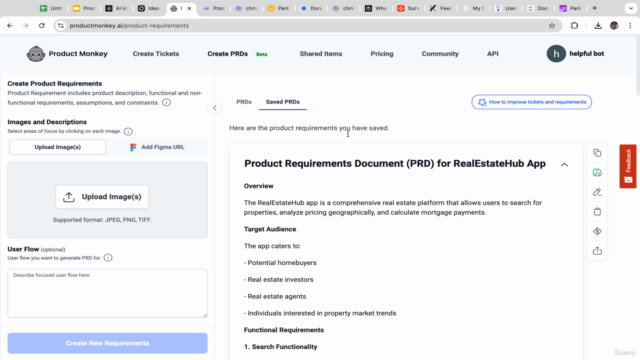This screenshot has width=640, height=360.
Task: Click the green save icon for the PRD
Action: pos(597,172)
